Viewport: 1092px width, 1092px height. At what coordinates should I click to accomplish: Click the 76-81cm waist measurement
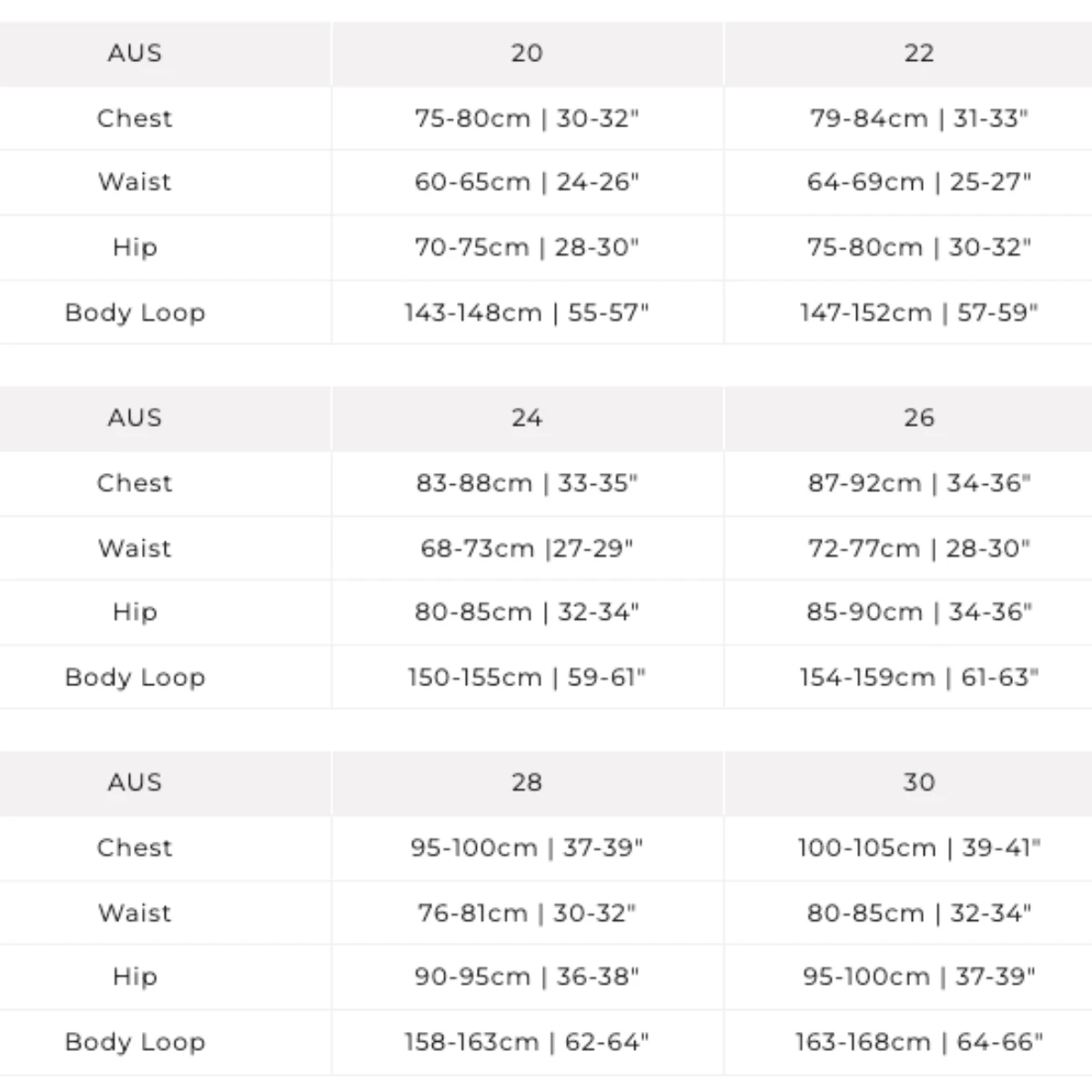pyautogui.click(x=527, y=913)
